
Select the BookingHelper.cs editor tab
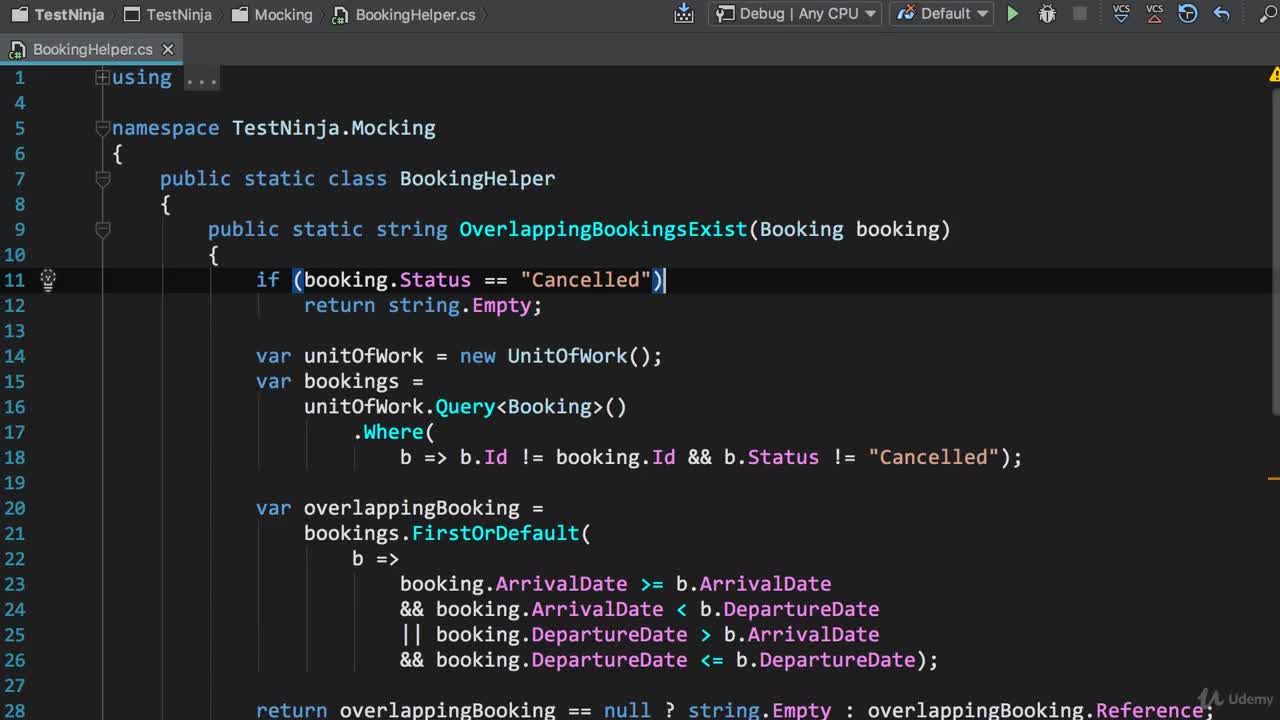tap(93, 49)
